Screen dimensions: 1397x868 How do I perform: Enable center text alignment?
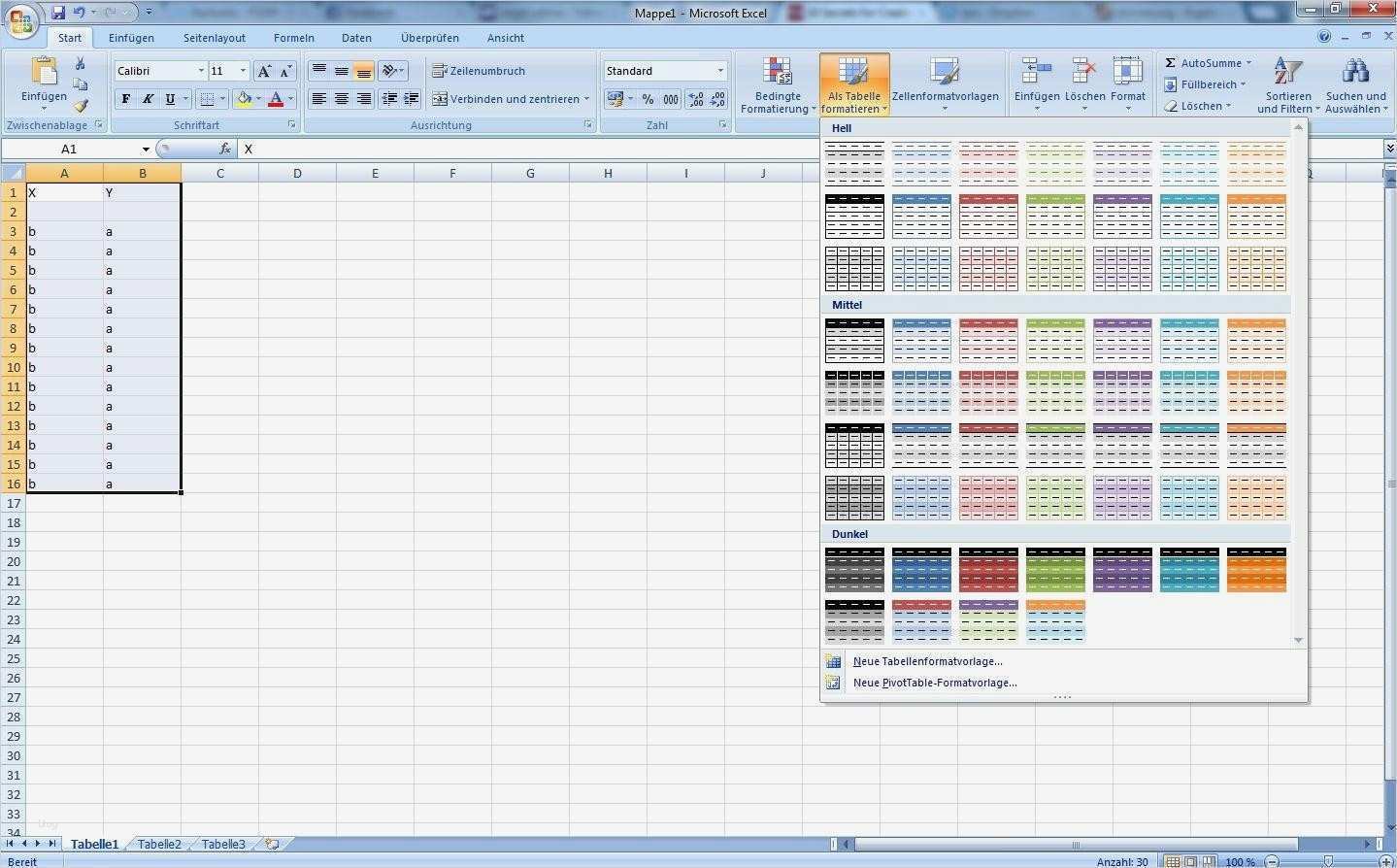point(341,98)
